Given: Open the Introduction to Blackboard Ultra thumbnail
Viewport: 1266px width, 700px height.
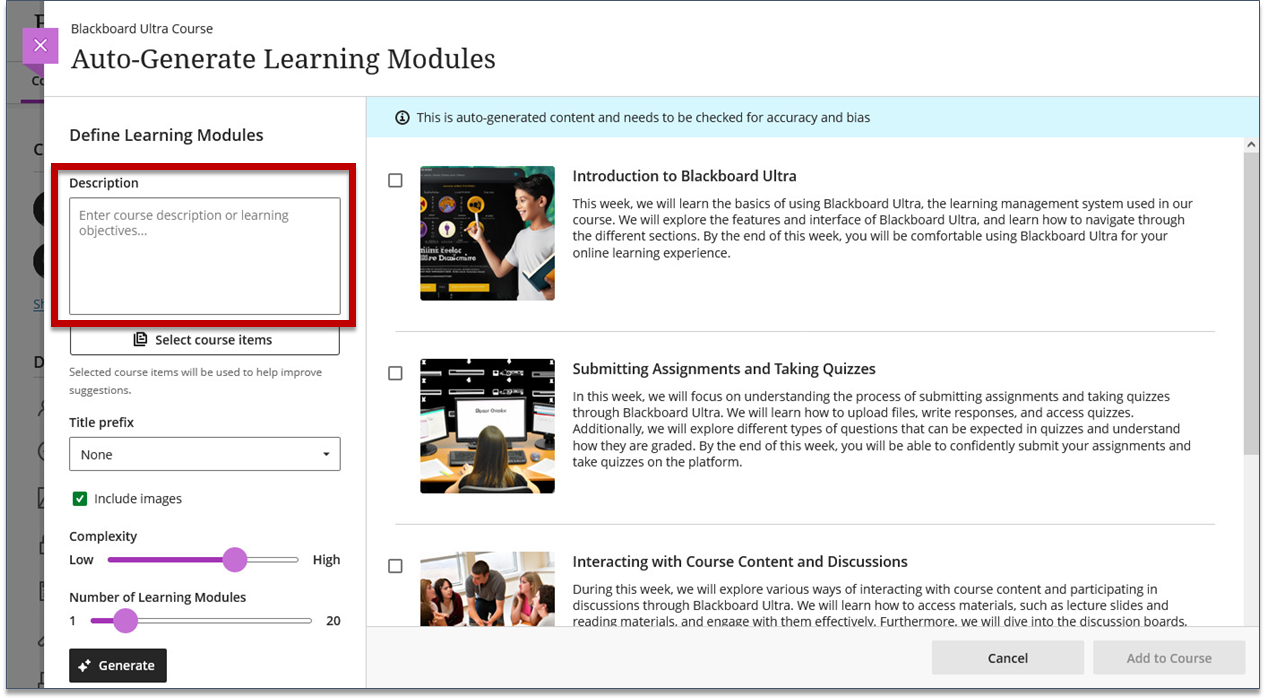Looking at the screenshot, I should pyautogui.click(x=487, y=233).
